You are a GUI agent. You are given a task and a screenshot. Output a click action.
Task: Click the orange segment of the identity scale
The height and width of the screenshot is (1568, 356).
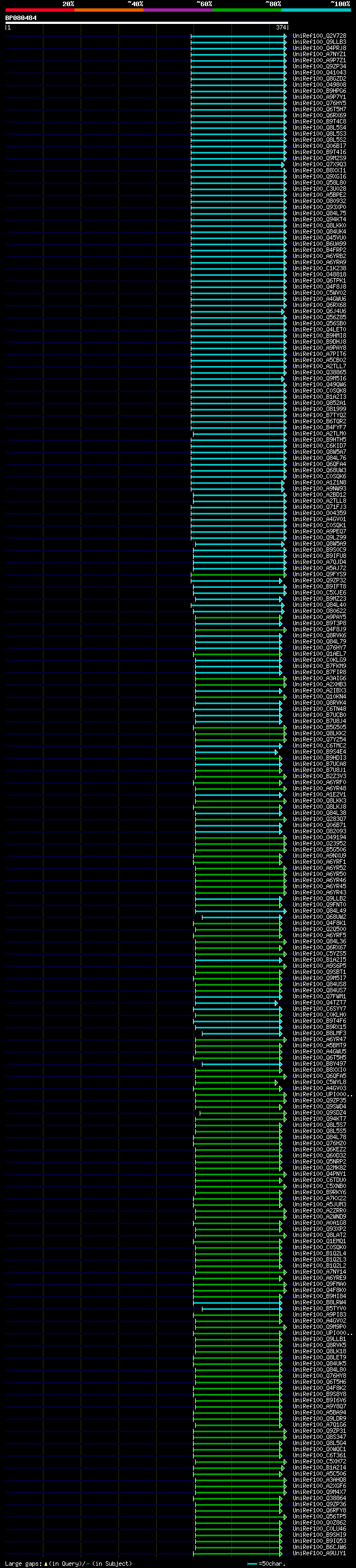point(109,10)
